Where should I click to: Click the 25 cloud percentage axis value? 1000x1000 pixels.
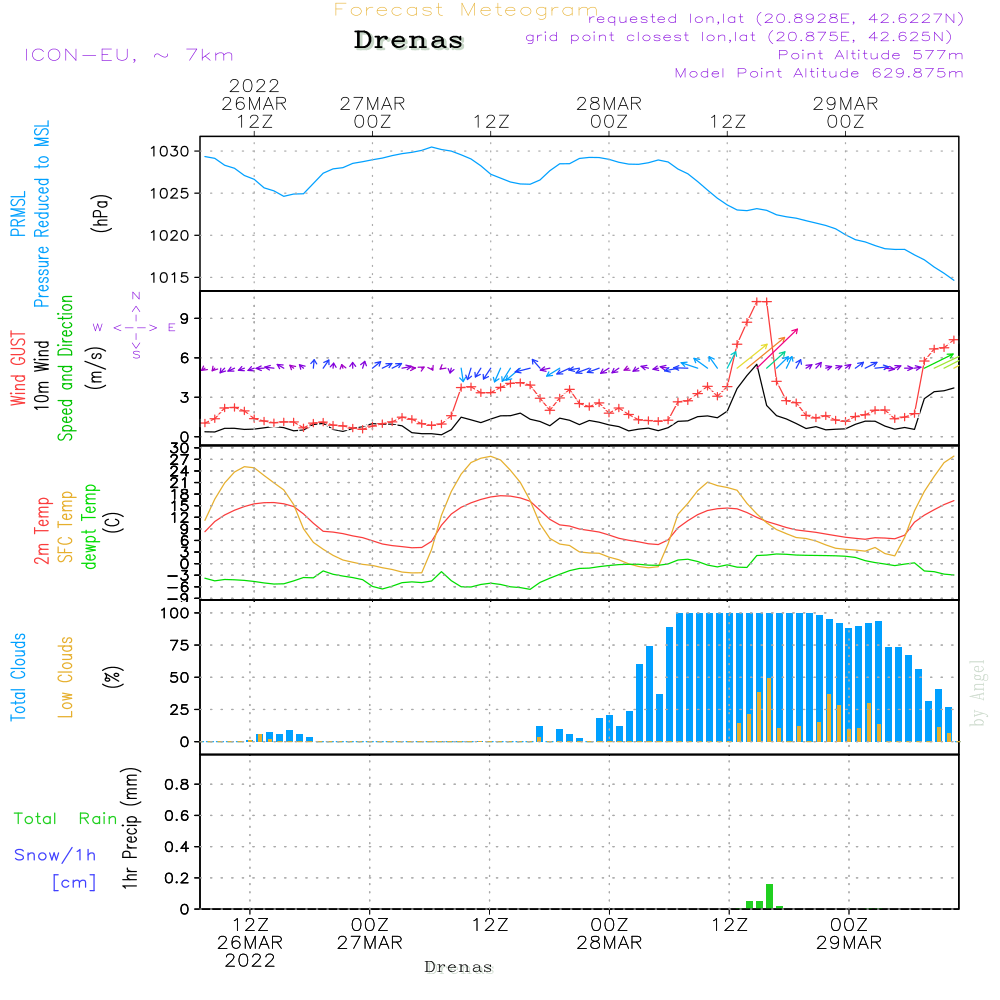point(180,709)
